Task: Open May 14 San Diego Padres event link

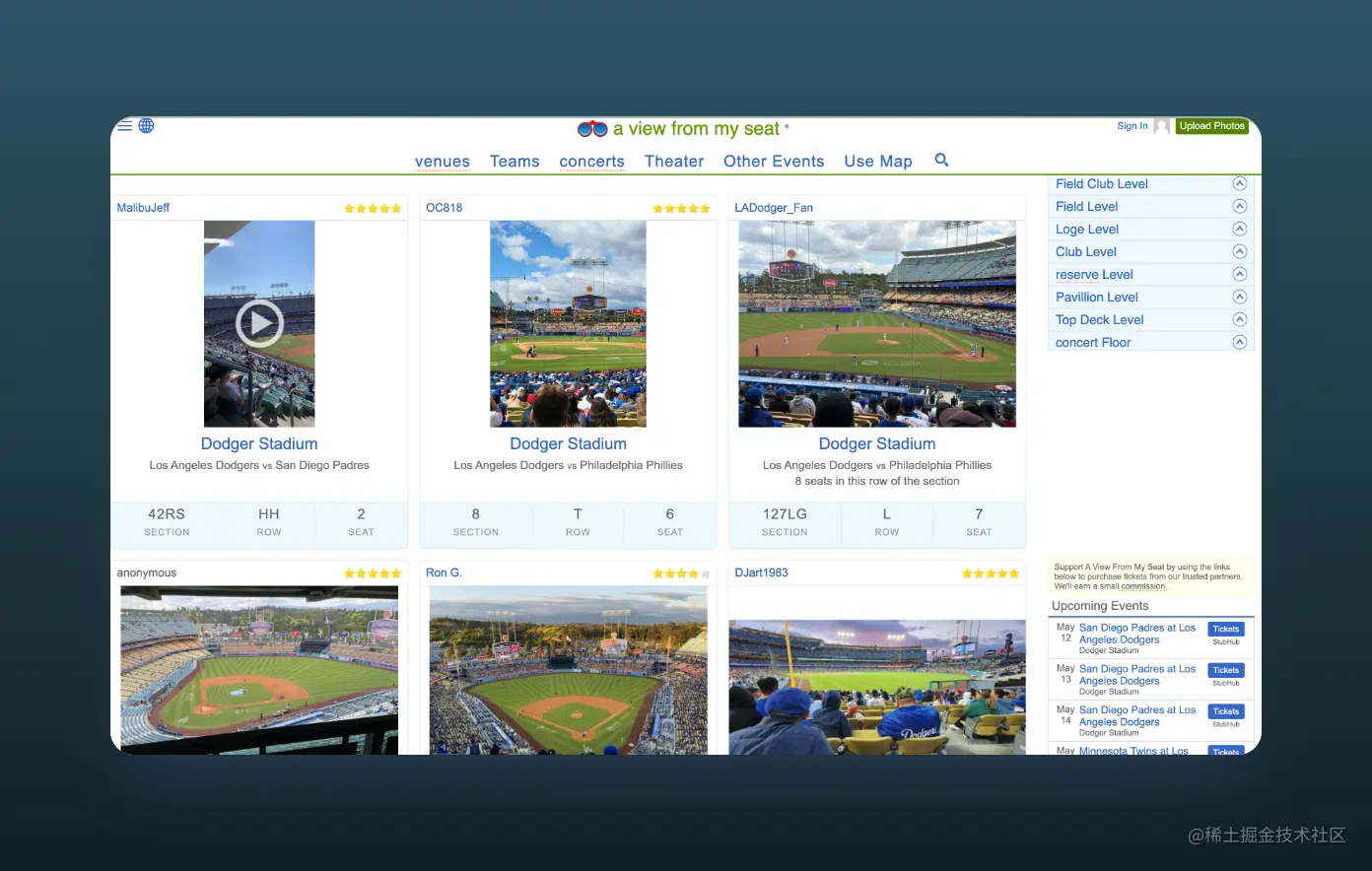Action: [x=1137, y=716]
